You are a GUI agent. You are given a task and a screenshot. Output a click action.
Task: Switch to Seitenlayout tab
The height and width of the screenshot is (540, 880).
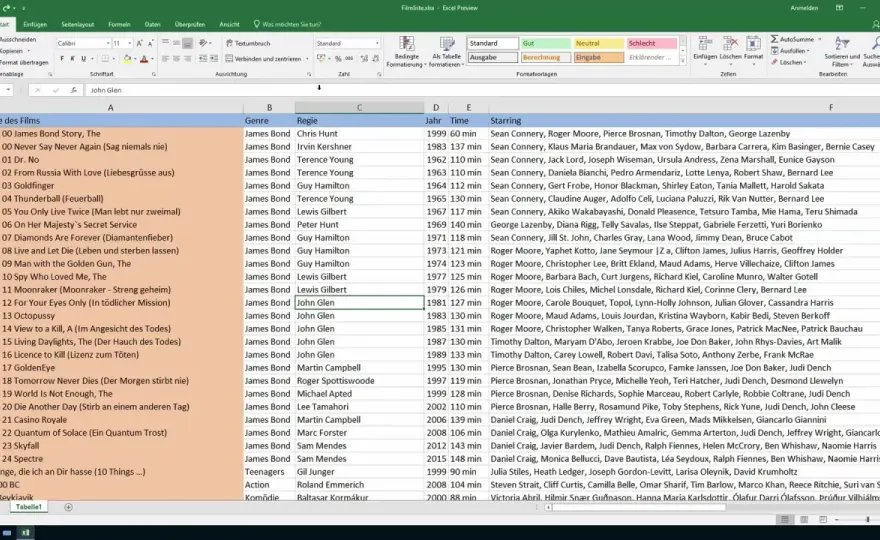(77, 24)
